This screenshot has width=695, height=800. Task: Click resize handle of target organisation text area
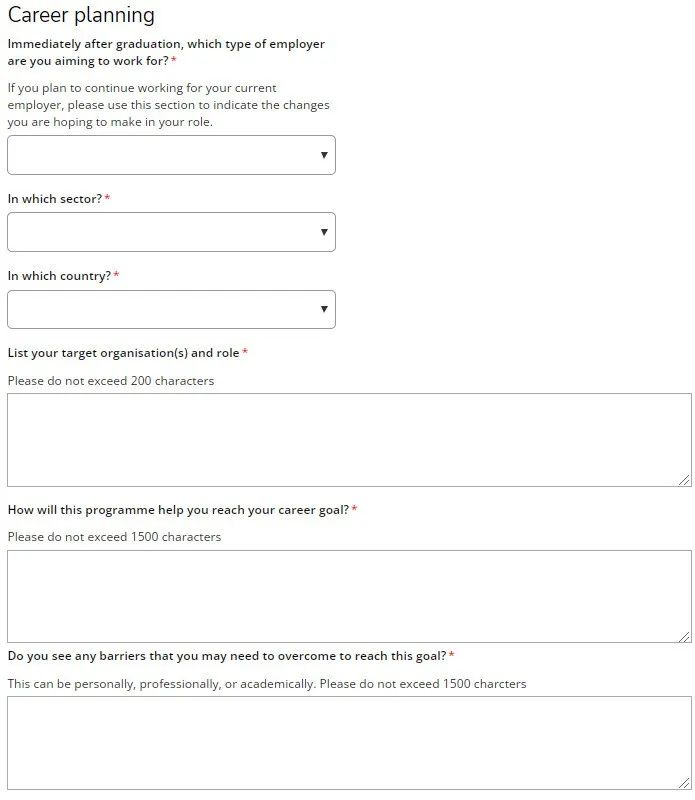685,480
